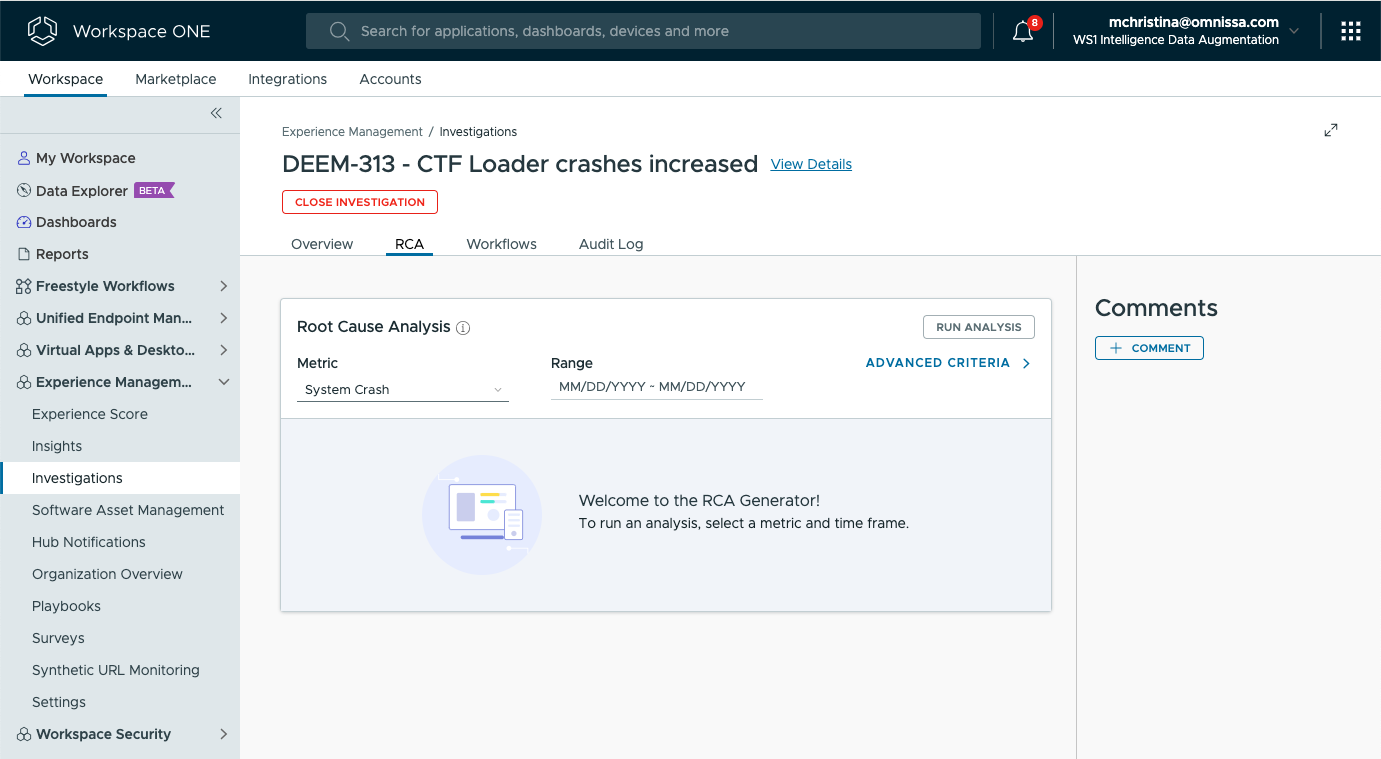The height and width of the screenshot is (759, 1381).
Task: Add a new Comment
Action: tap(1149, 348)
